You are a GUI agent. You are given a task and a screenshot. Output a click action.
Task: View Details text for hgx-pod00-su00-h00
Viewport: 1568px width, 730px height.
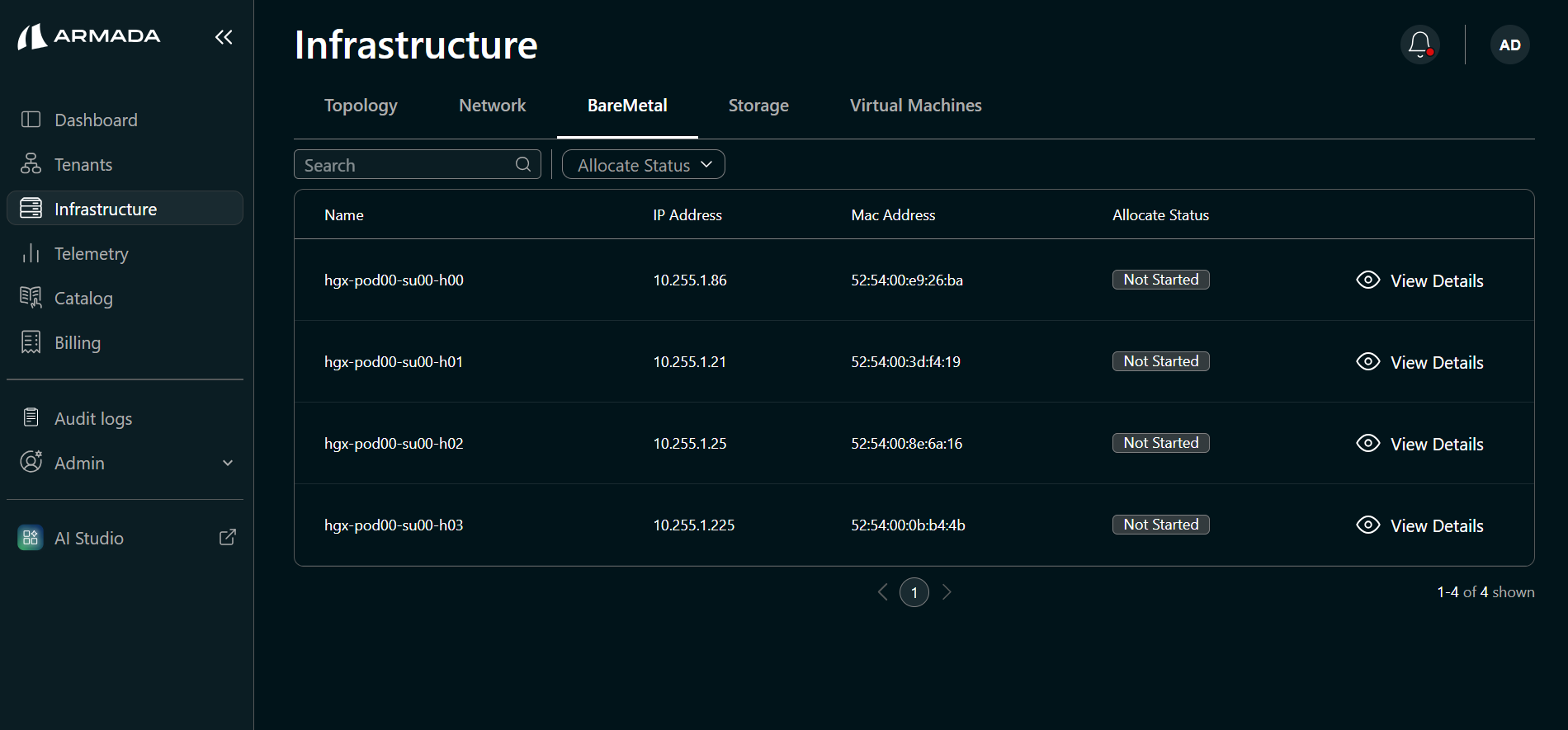click(x=1437, y=280)
